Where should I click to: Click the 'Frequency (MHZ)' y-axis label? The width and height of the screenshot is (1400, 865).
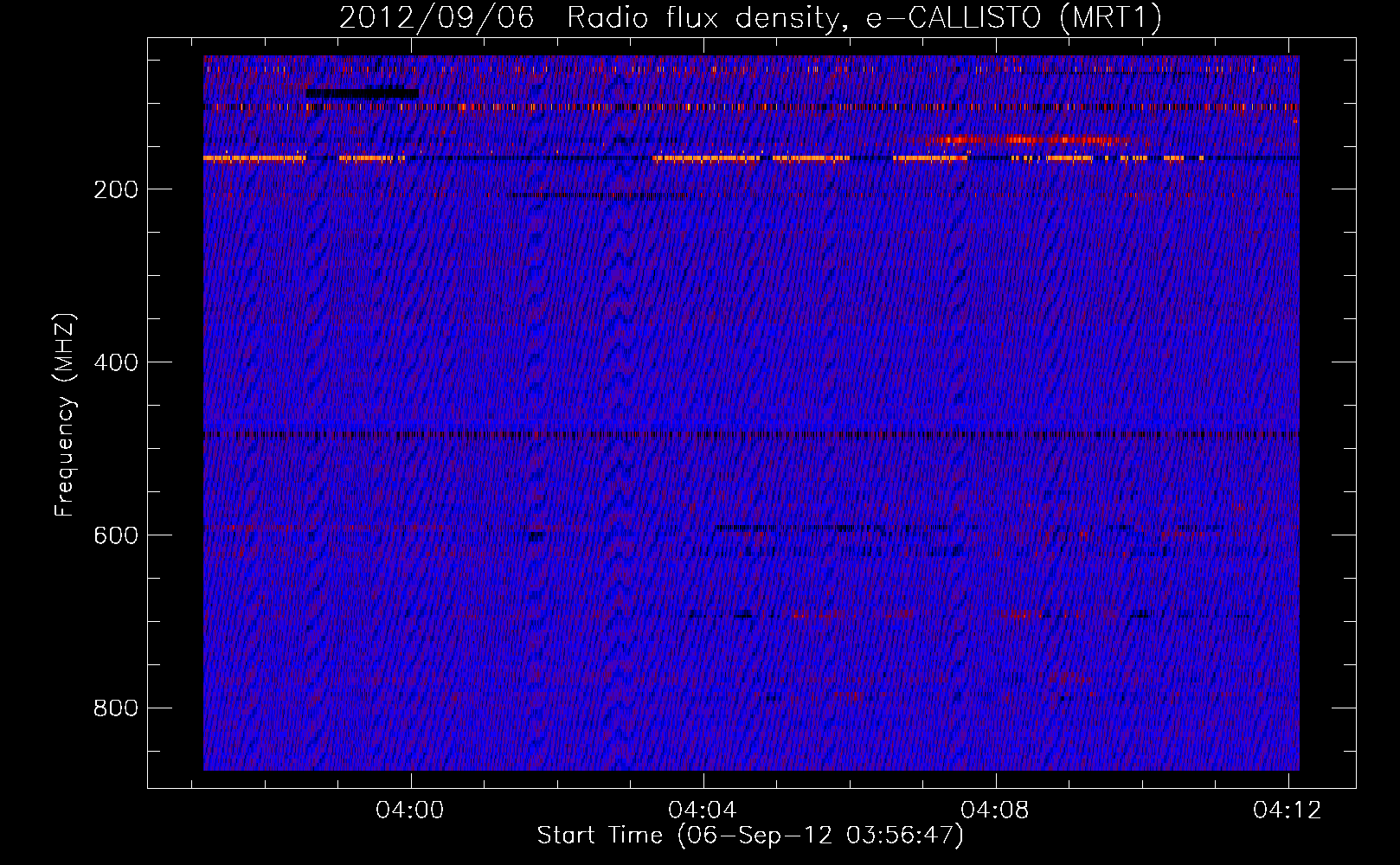tap(65, 414)
